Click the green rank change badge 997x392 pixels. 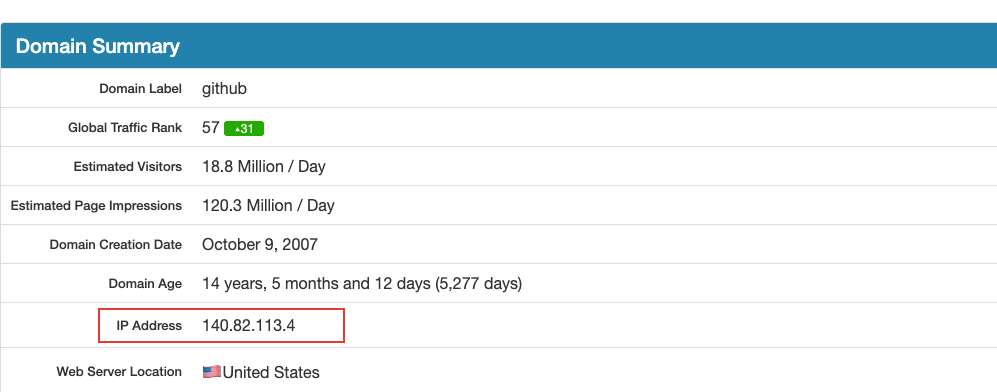point(244,128)
